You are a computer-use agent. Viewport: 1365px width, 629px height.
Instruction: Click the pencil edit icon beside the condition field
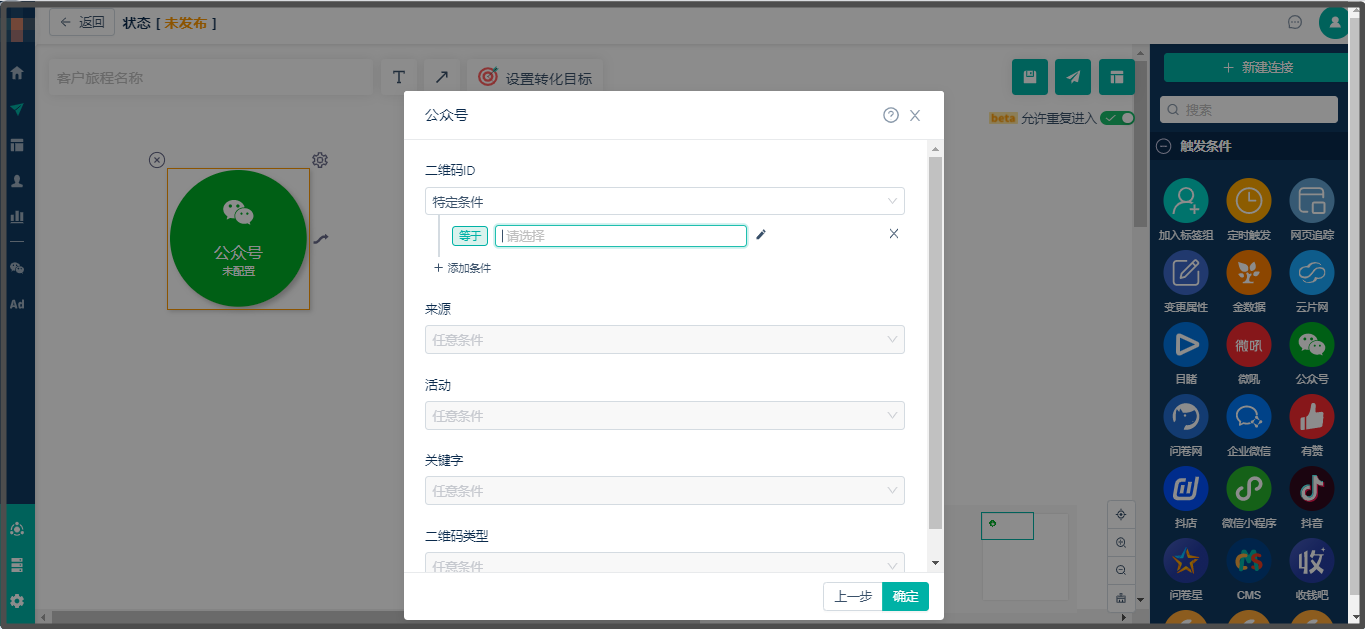[x=761, y=235]
